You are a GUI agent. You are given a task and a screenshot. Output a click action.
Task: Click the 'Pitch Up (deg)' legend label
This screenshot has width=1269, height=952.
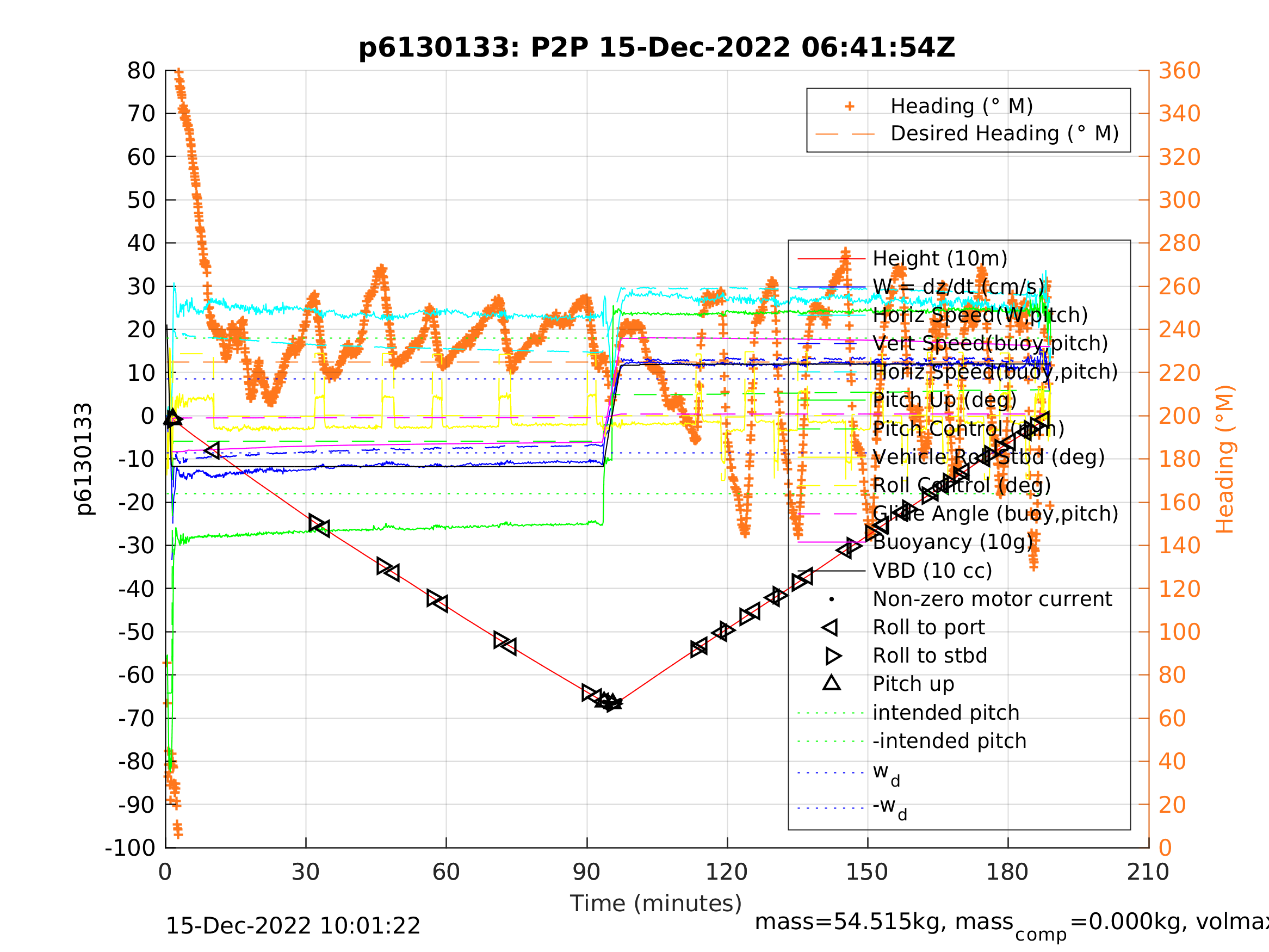pos(944,400)
